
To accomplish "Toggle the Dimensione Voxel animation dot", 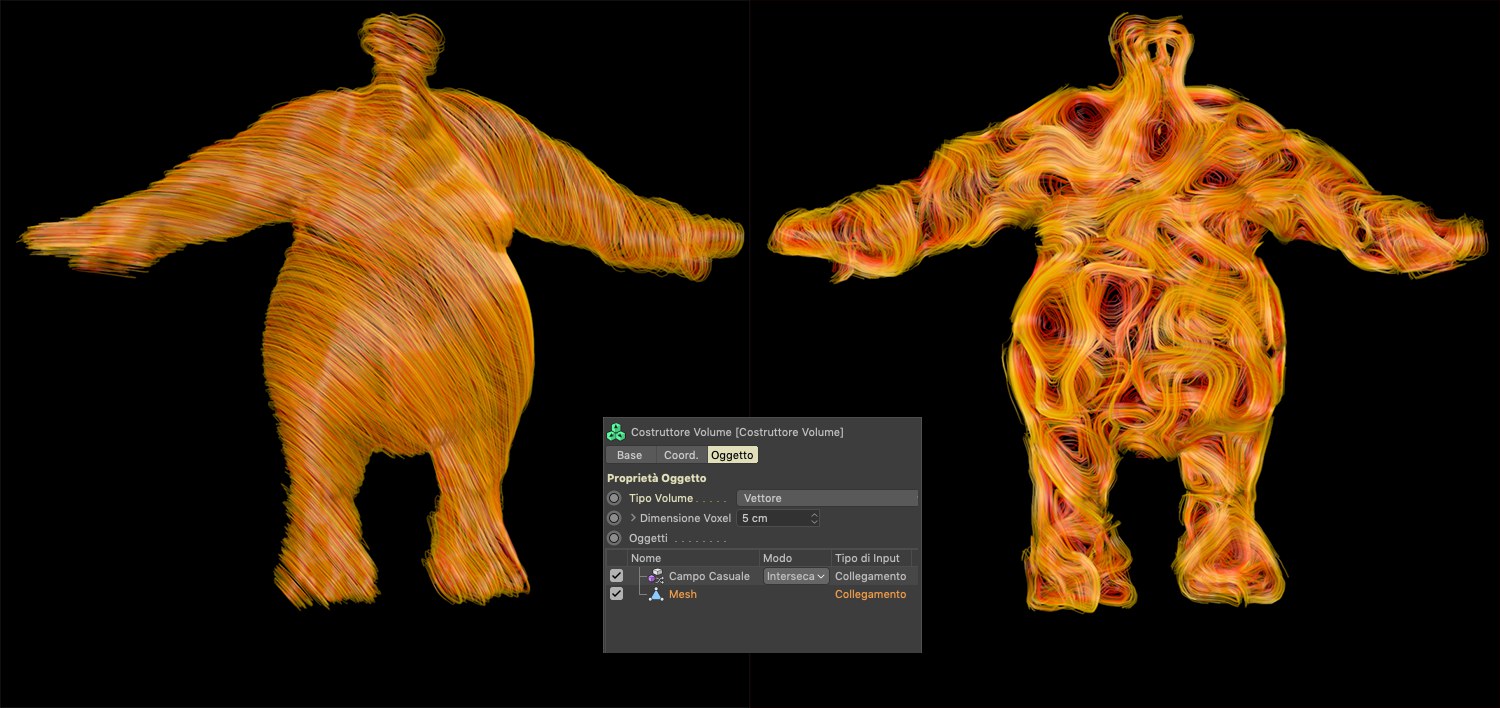I will click(614, 518).
